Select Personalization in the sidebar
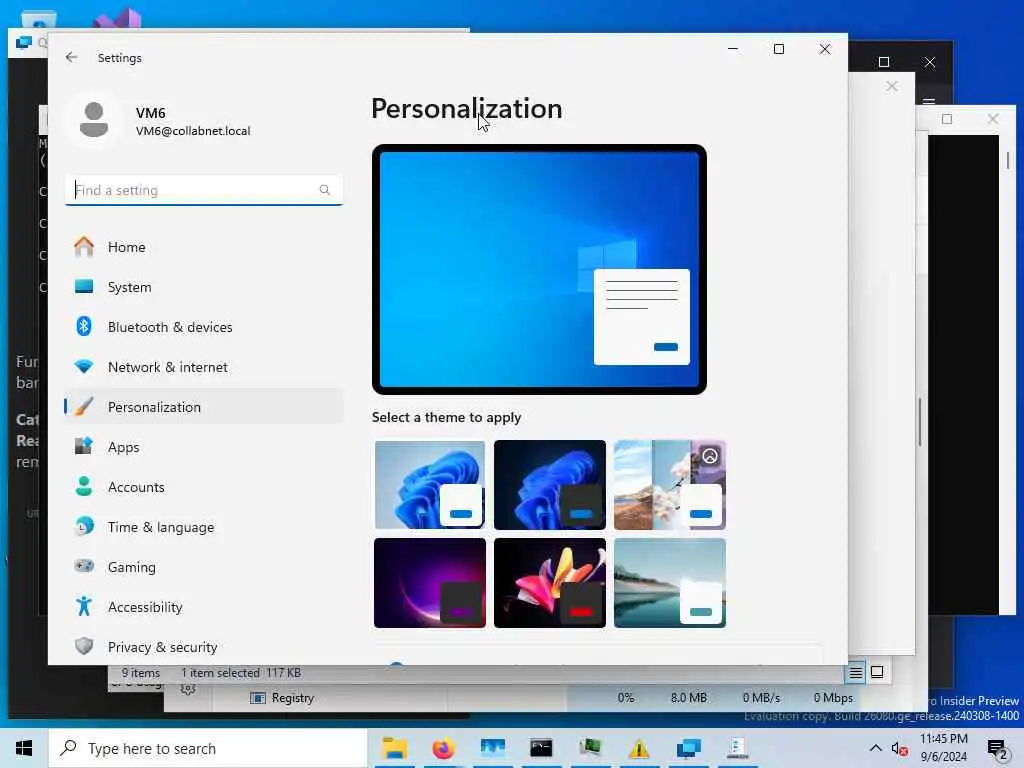This screenshot has height=768, width=1024. click(204, 407)
